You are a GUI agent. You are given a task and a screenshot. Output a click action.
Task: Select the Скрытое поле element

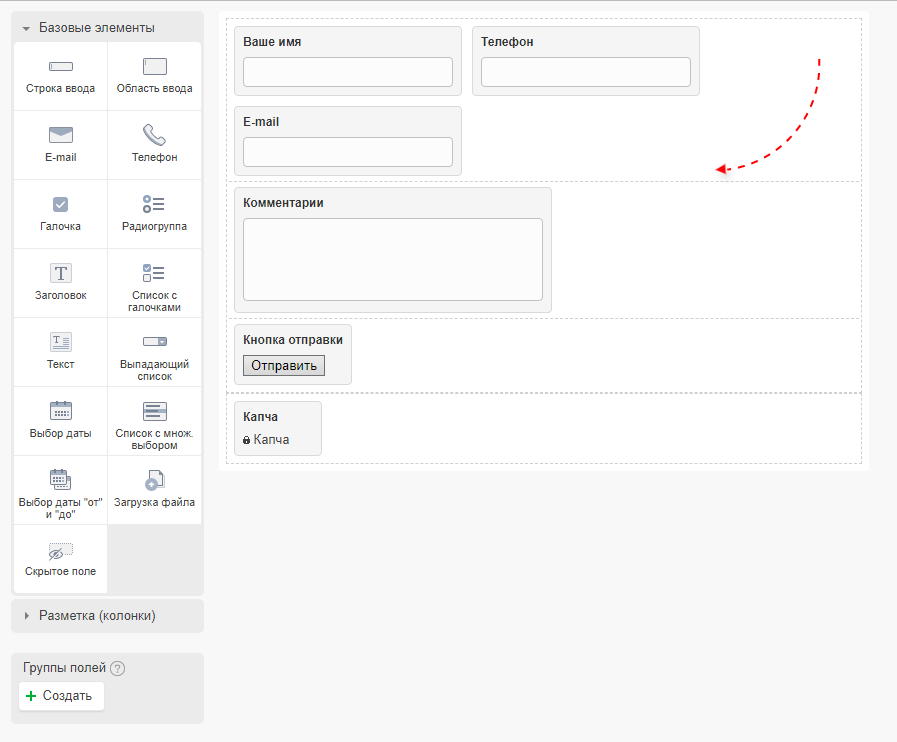pos(61,551)
